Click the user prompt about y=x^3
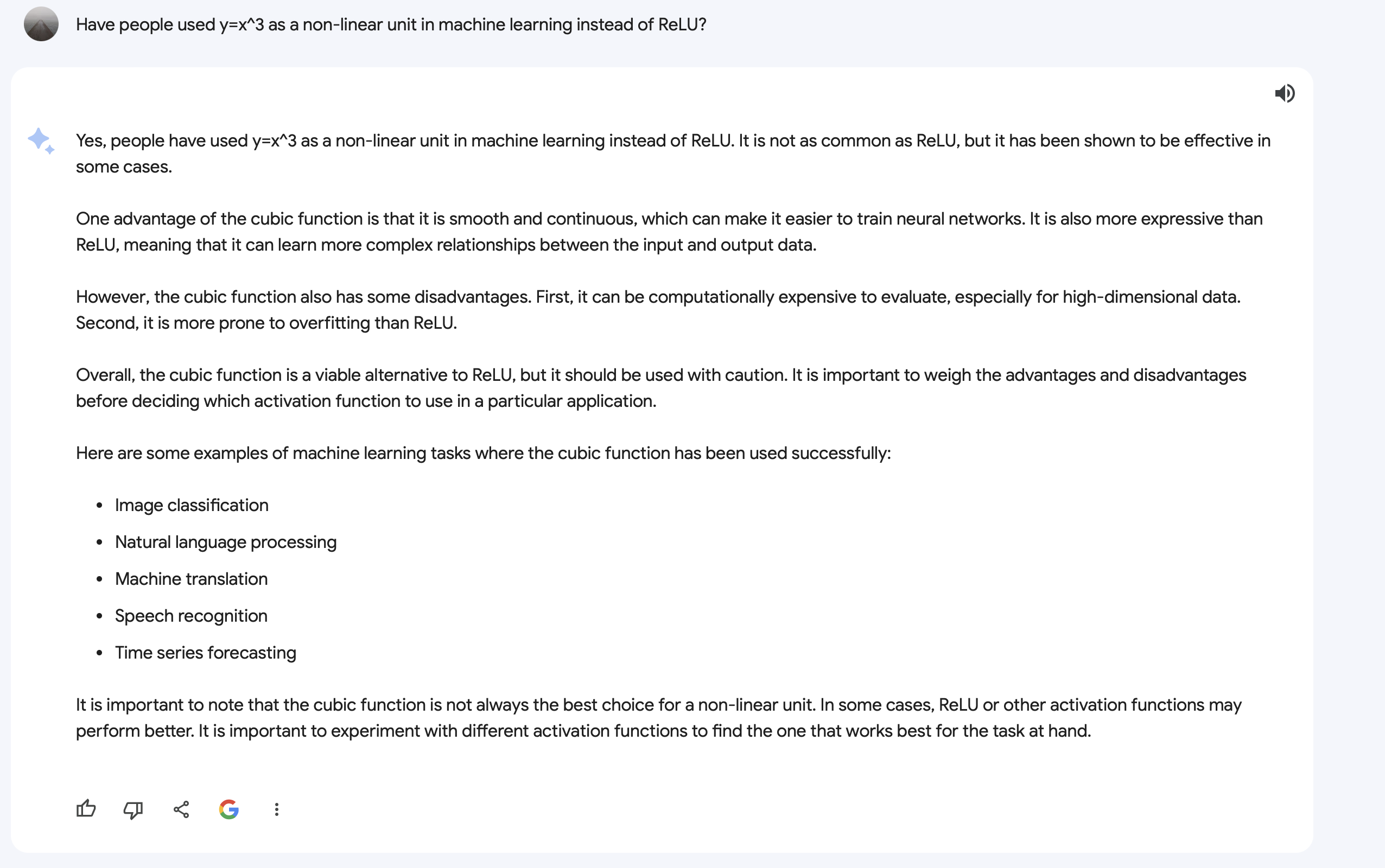 point(391,25)
